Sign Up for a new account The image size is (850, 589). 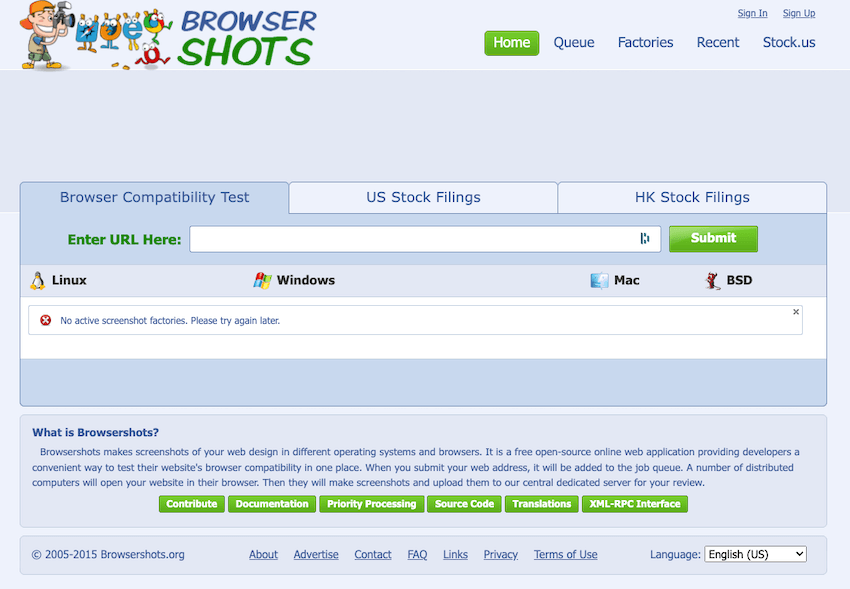(x=799, y=13)
